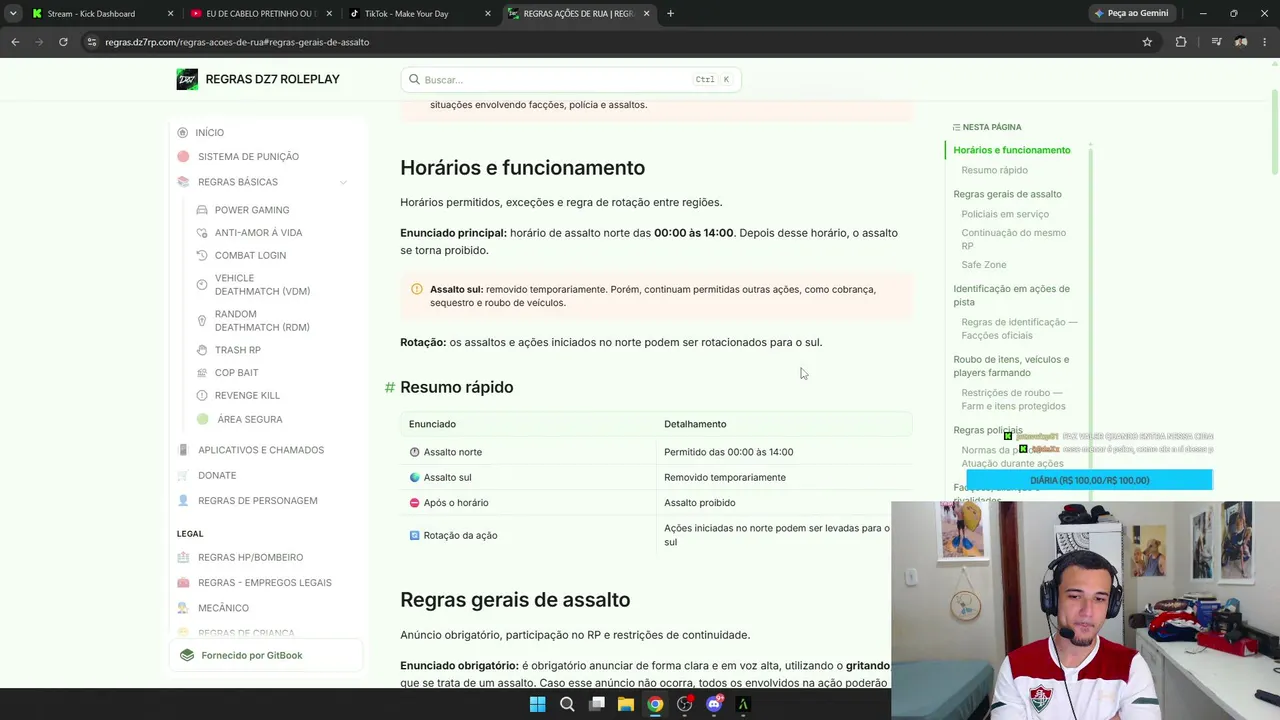1280x720 pixels.
Task: Click the warning icon beside REVENGE KILL
Action: [202, 396]
